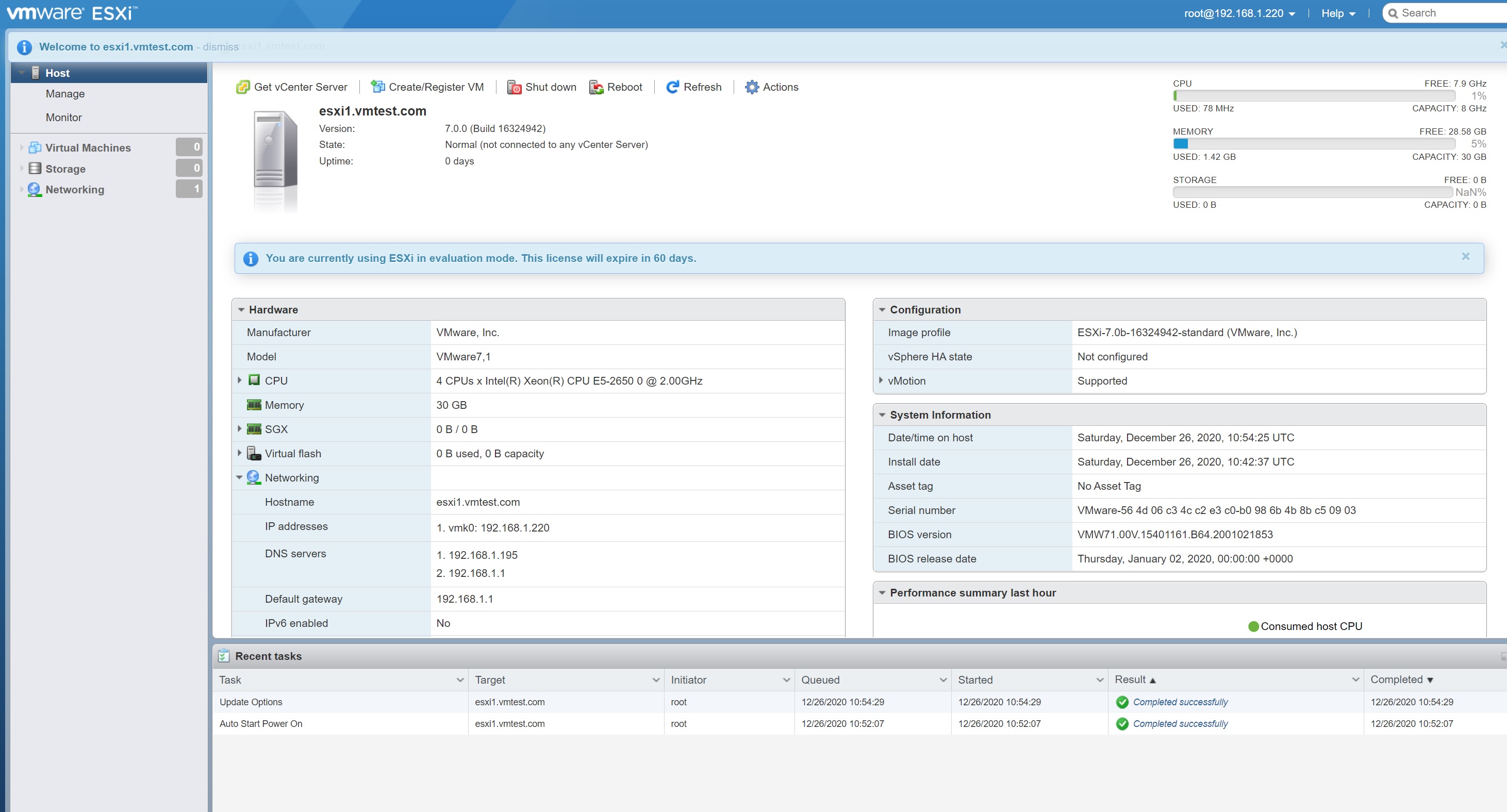The height and width of the screenshot is (812, 1507).
Task: Select Manage under Host
Action: point(65,94)
